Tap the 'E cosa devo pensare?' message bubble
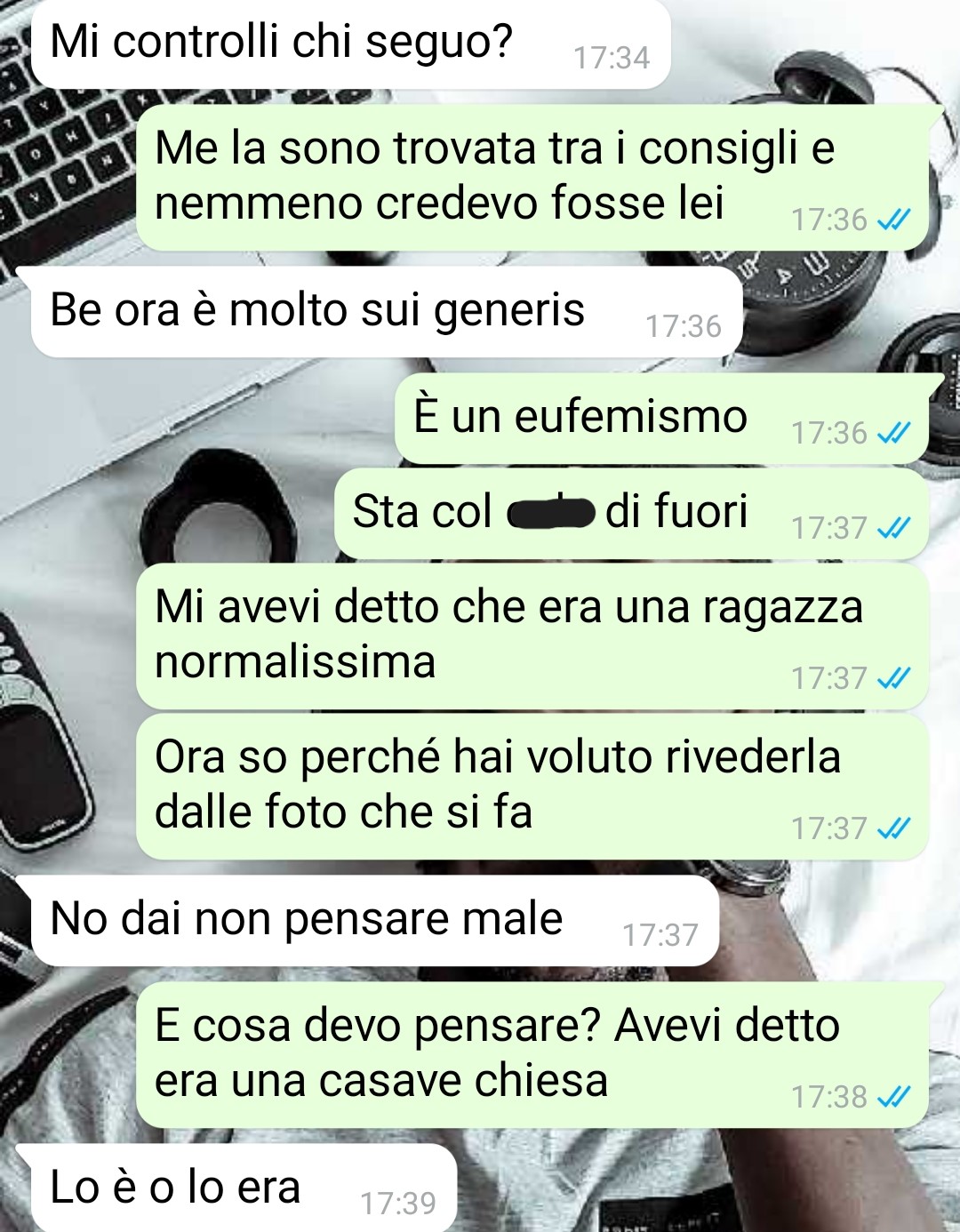The image size is (960, 1232). (532, 1055)
